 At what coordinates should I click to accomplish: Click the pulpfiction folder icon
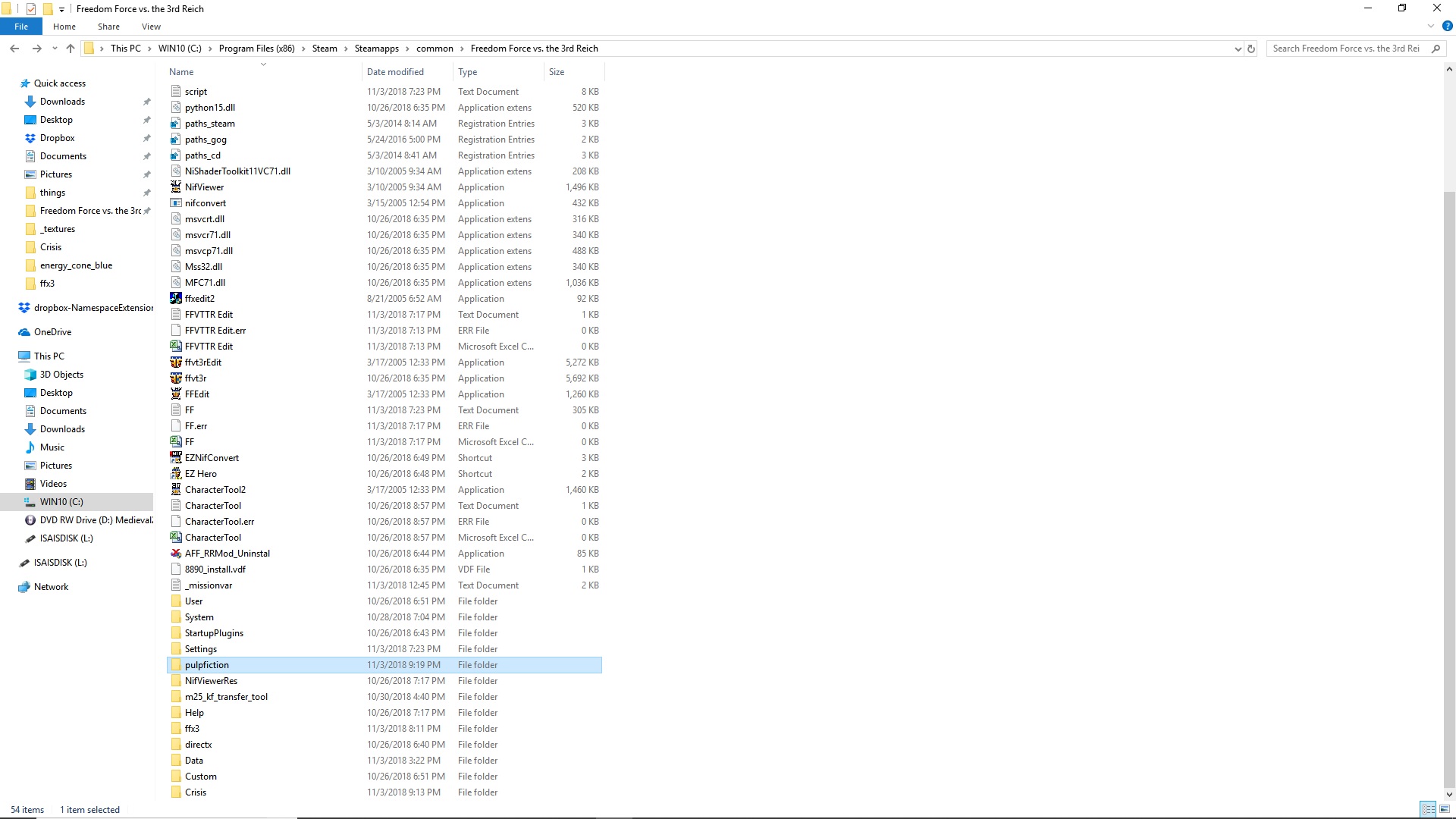(x=176, y=665)
